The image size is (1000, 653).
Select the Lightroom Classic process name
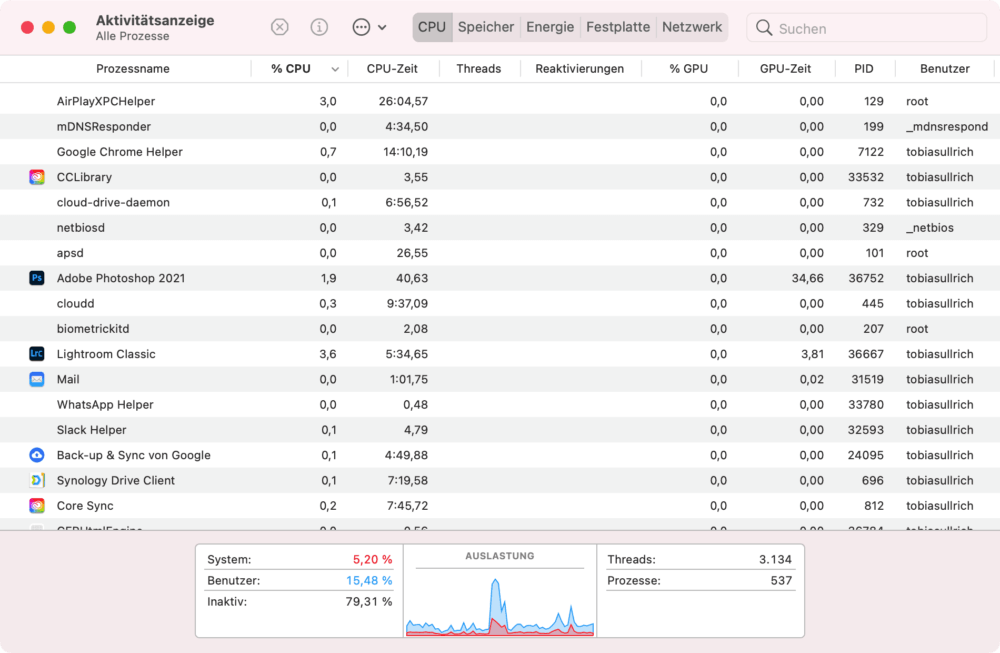click(106, 354)
